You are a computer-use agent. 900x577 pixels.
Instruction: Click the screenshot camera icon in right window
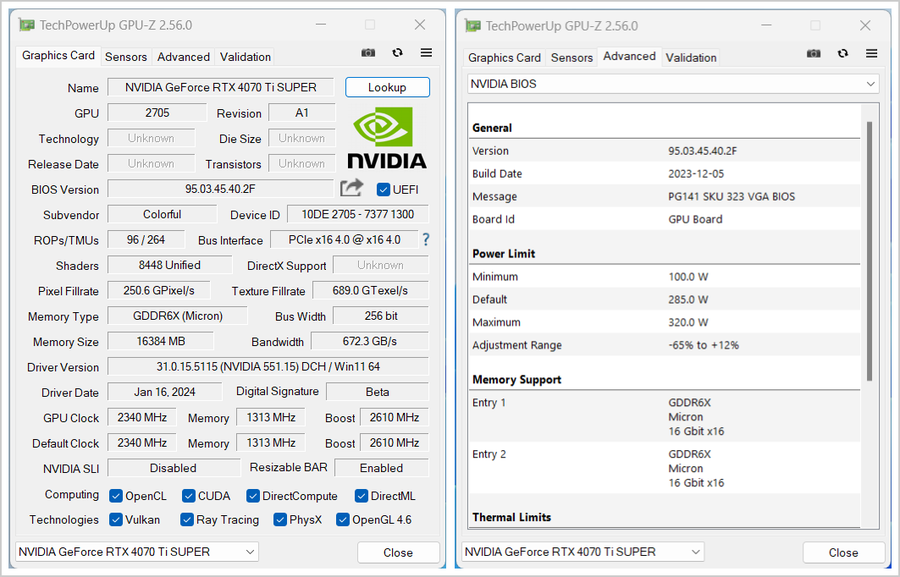(813, 53)
